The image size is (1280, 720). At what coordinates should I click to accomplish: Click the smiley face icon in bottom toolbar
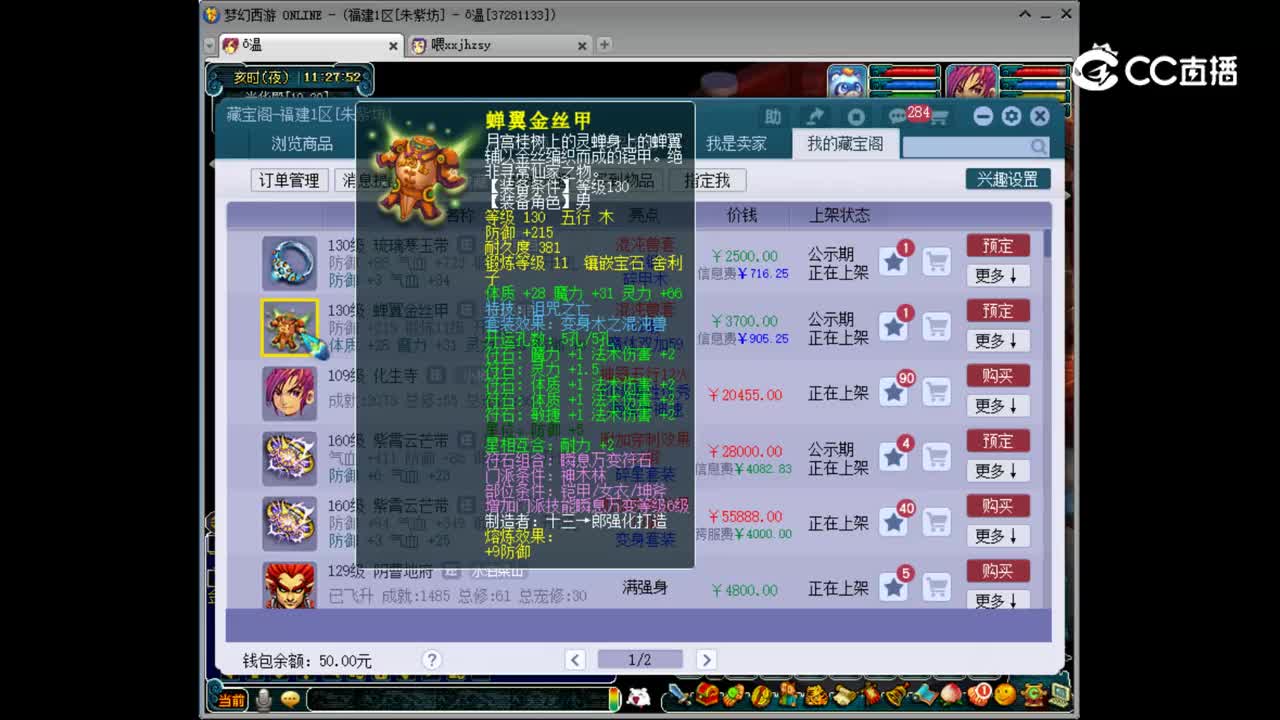click(1005, 695)
